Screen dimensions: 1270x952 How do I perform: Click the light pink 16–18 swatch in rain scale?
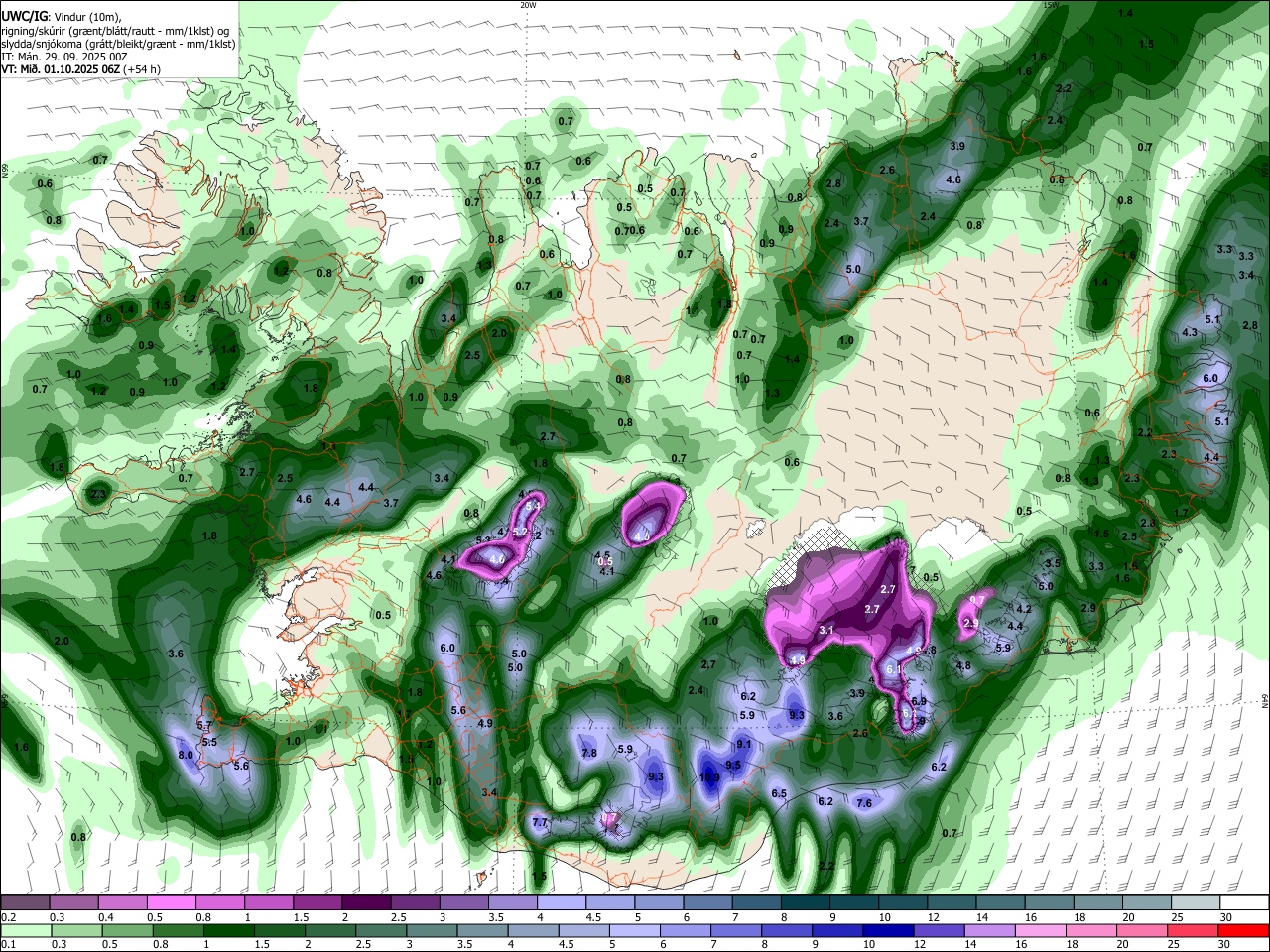[1039, 930]
